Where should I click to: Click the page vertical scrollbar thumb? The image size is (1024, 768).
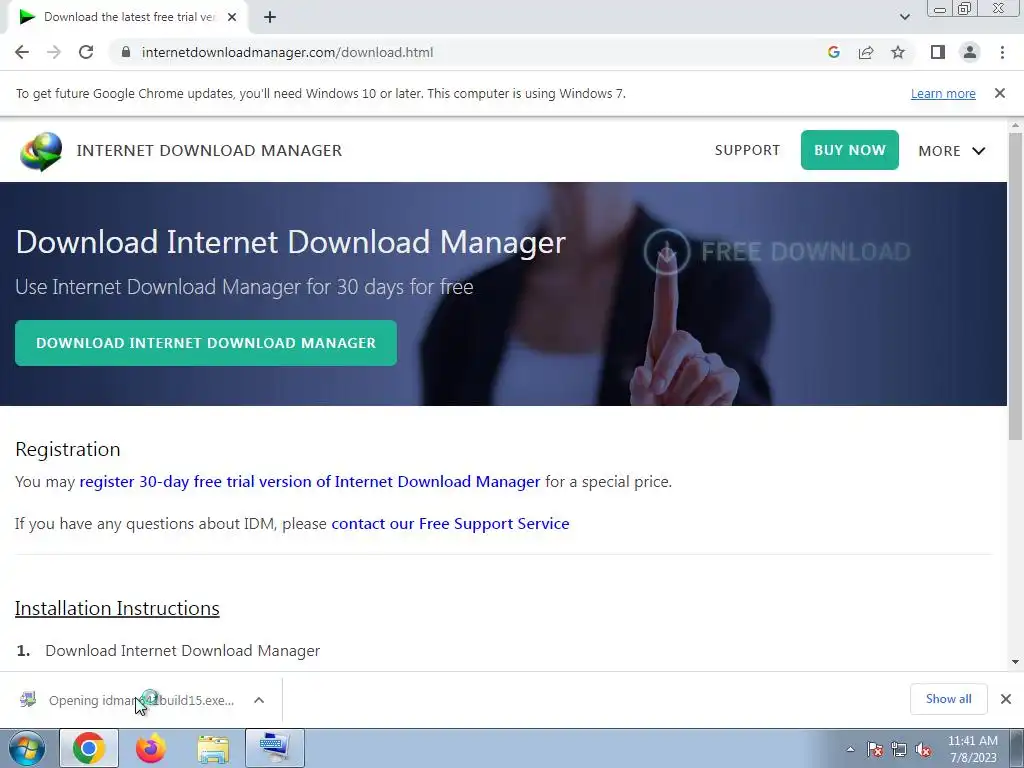coord(1015,286)
